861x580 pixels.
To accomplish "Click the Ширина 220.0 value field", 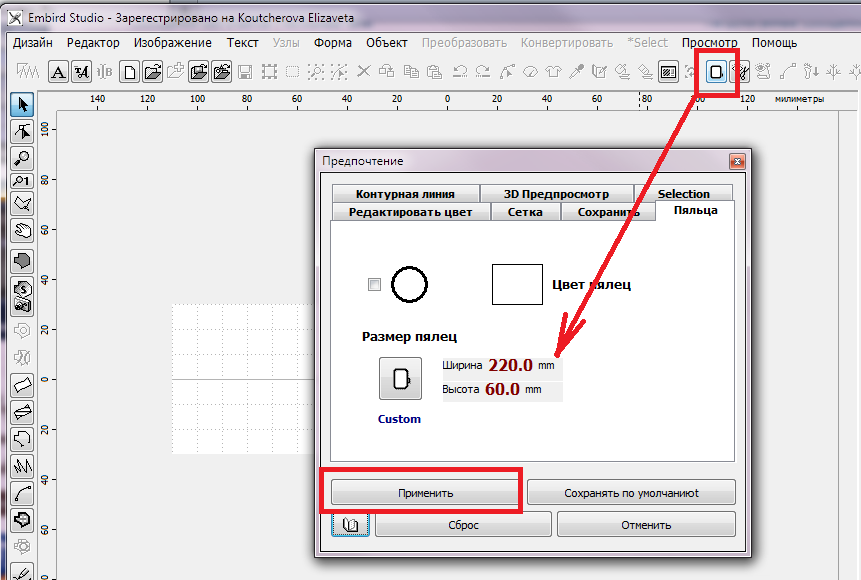I will (510, 366).
